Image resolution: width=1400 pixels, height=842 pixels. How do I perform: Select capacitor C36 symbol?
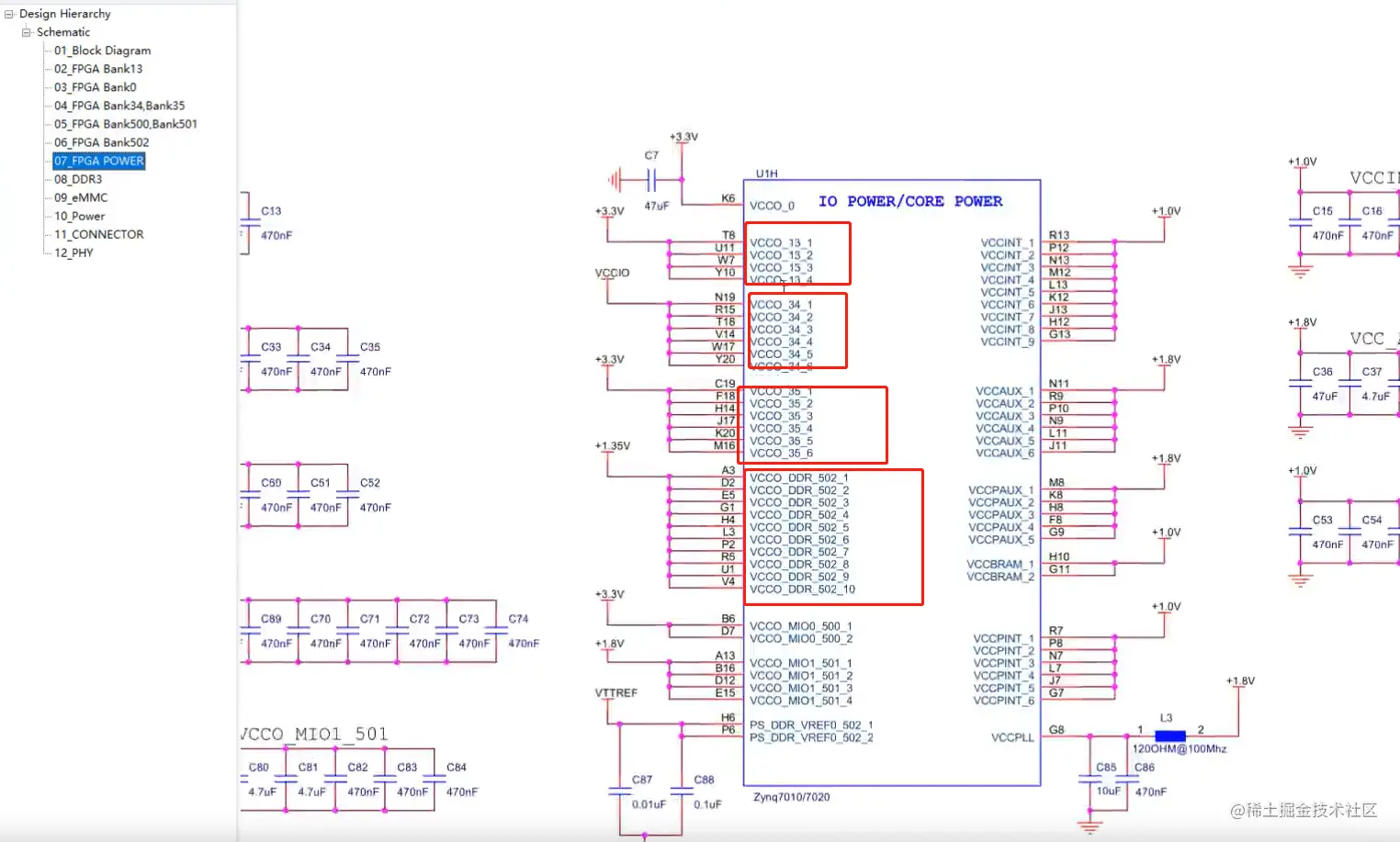tap(1300, 383)
